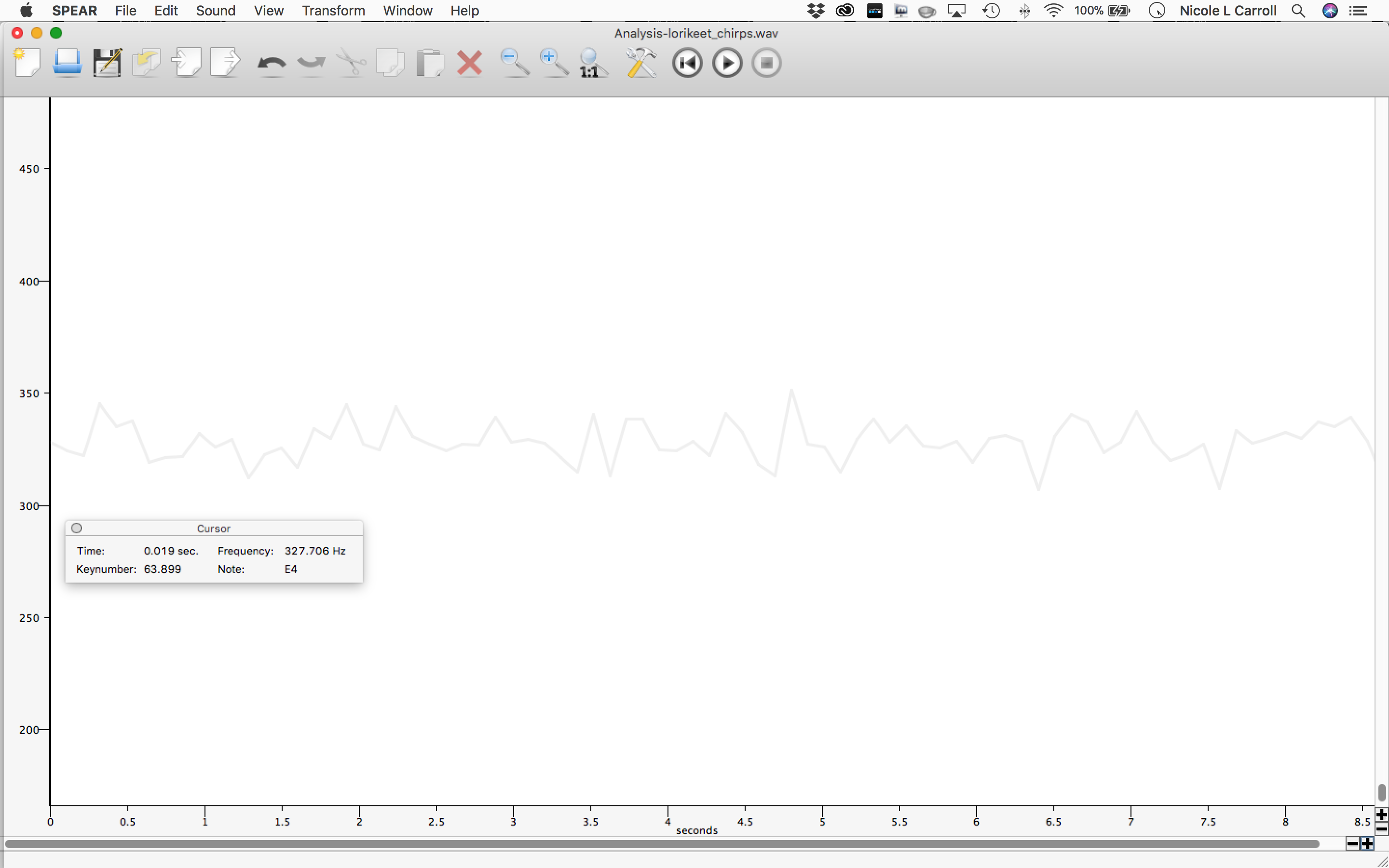Click the undo arrow icon
The height and width of the screenshot is (868, 1389).
[x=271, y=64]
